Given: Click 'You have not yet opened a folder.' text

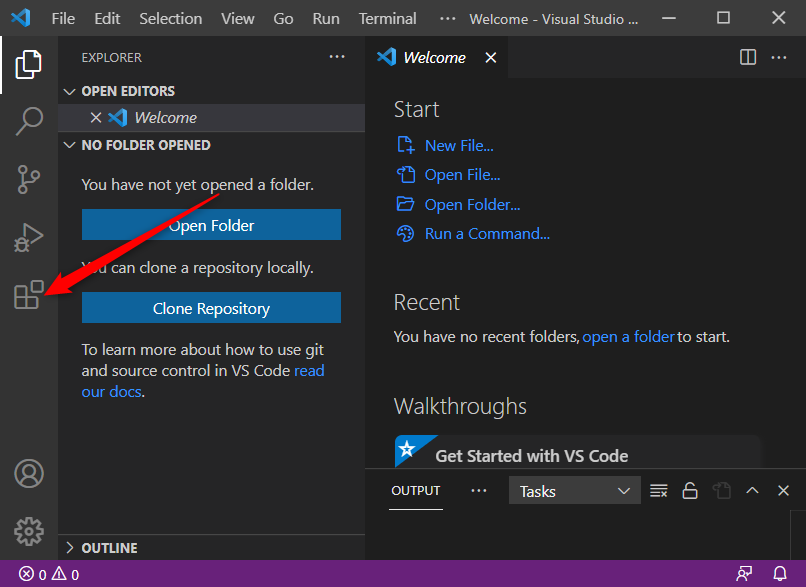Looking at the screenshot, I should 198,185.
